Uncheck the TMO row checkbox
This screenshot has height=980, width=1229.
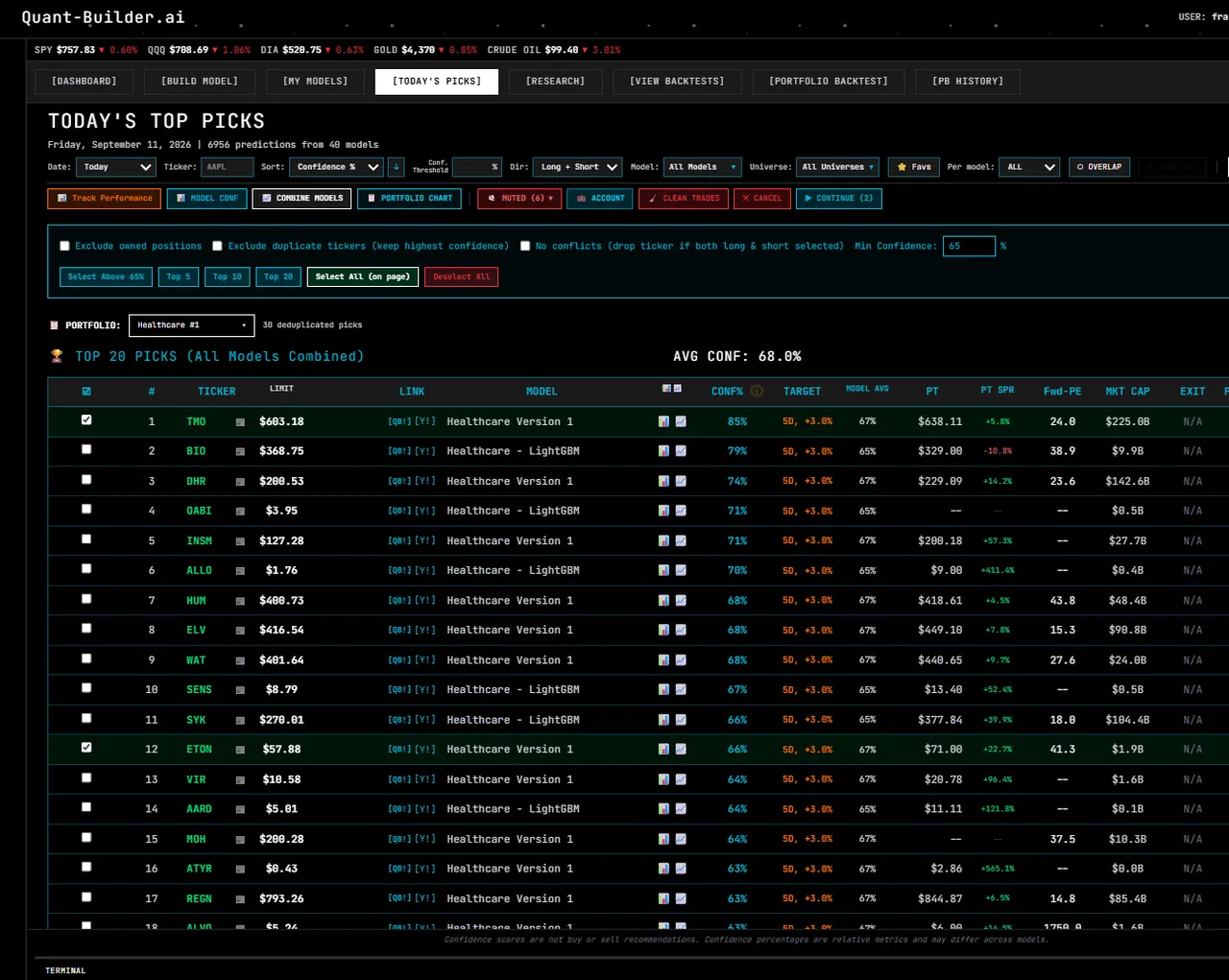click(86, 420)
